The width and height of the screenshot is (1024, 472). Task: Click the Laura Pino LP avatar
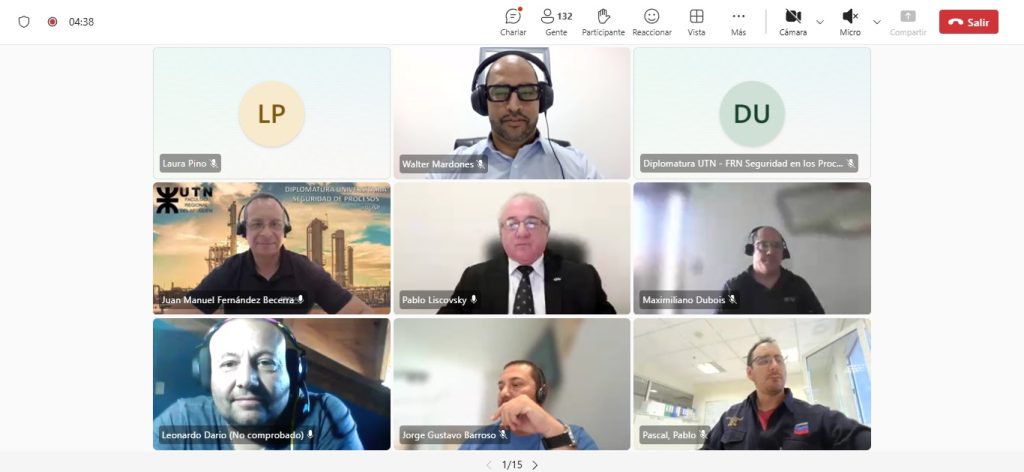click(x=271, y=114)
